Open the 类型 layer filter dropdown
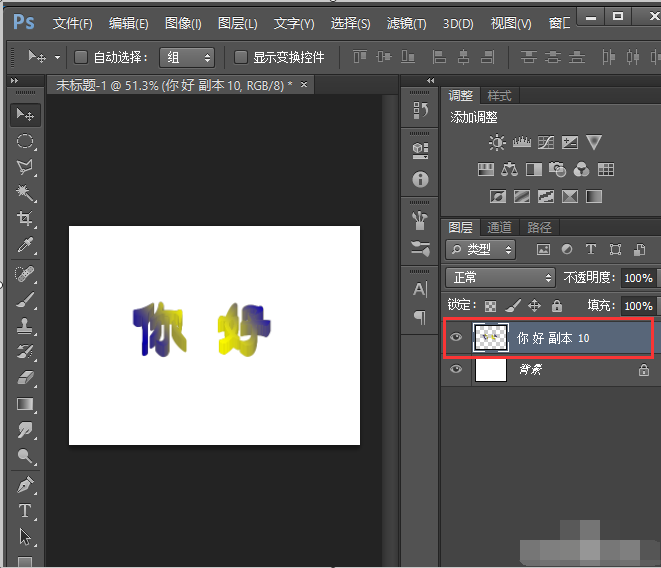661x568 pixels. 481,249
